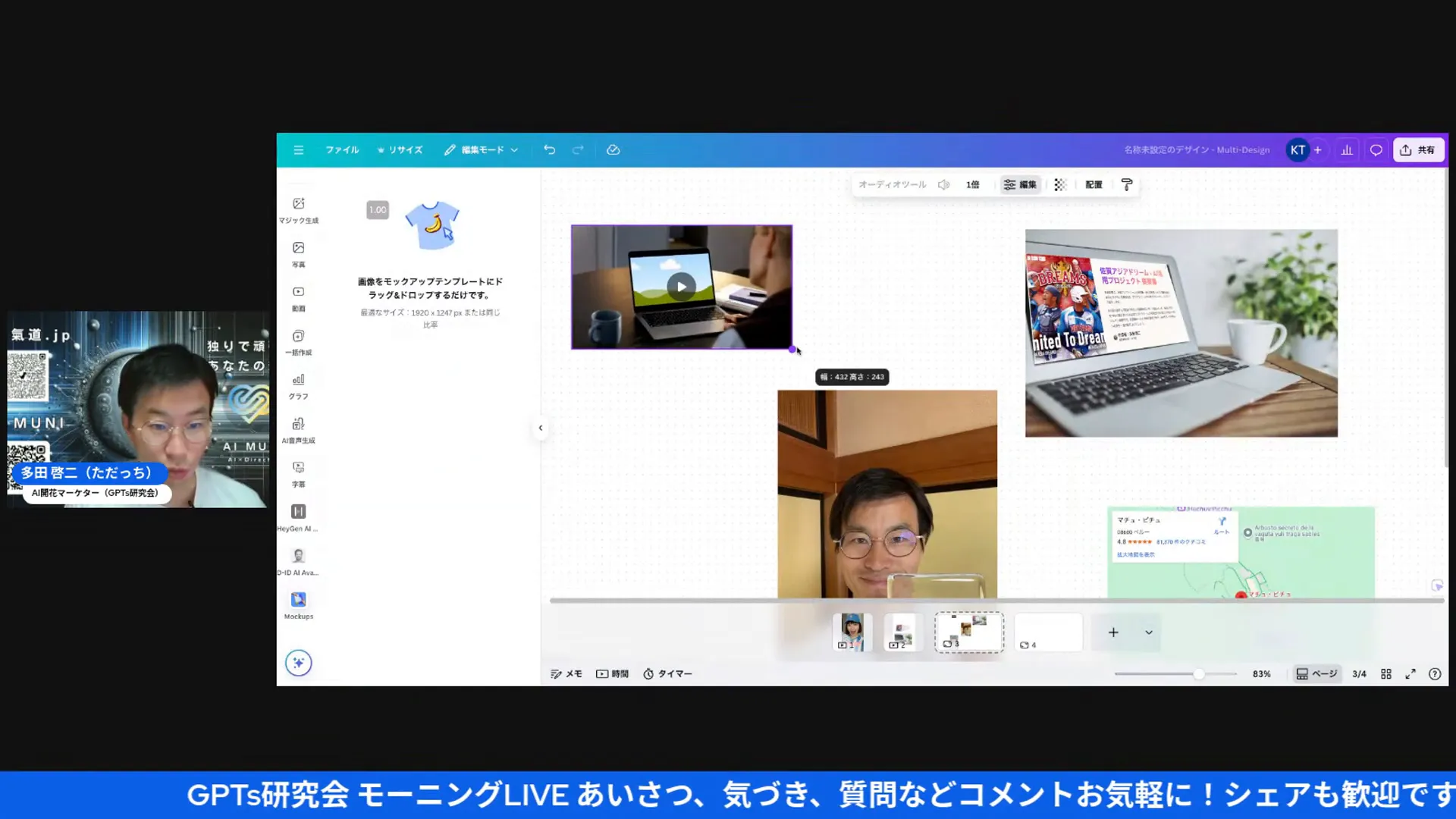This screenshot has height=819, width=1456.
Task: Open the 配置 position toolbar item
Action: pos(1094,184)
